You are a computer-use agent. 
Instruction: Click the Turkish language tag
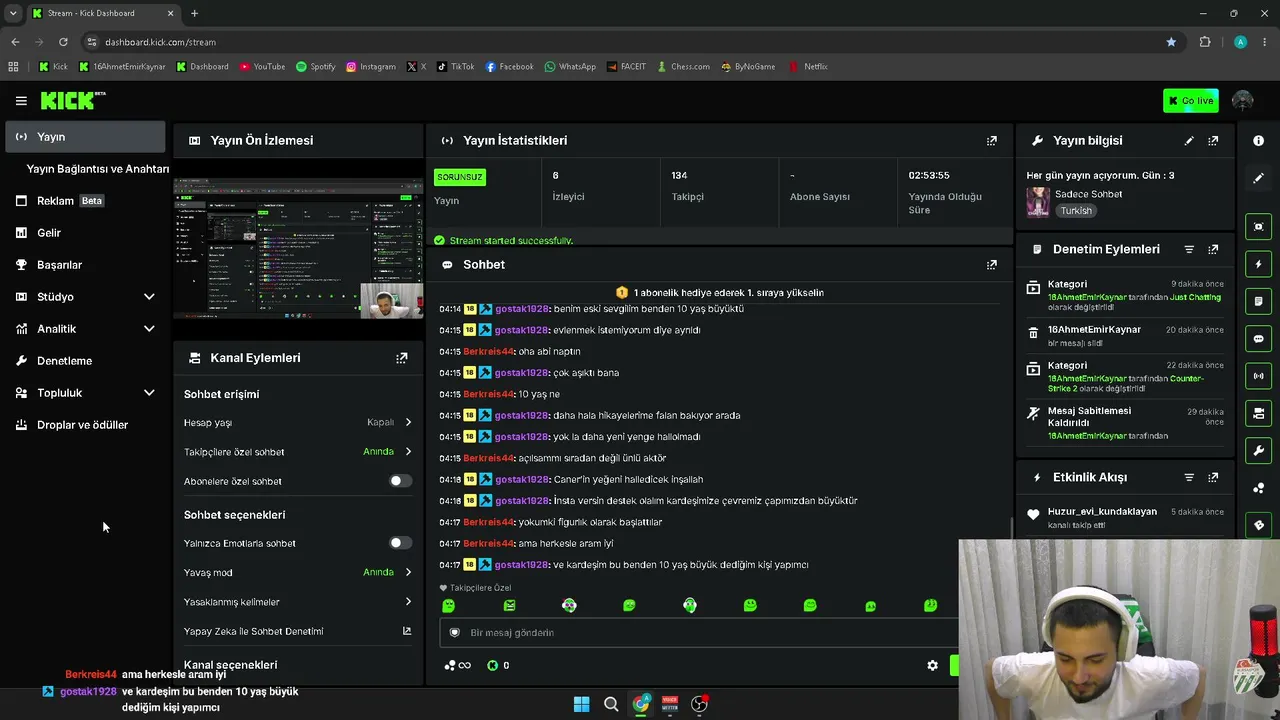(x=1076, y=211)
